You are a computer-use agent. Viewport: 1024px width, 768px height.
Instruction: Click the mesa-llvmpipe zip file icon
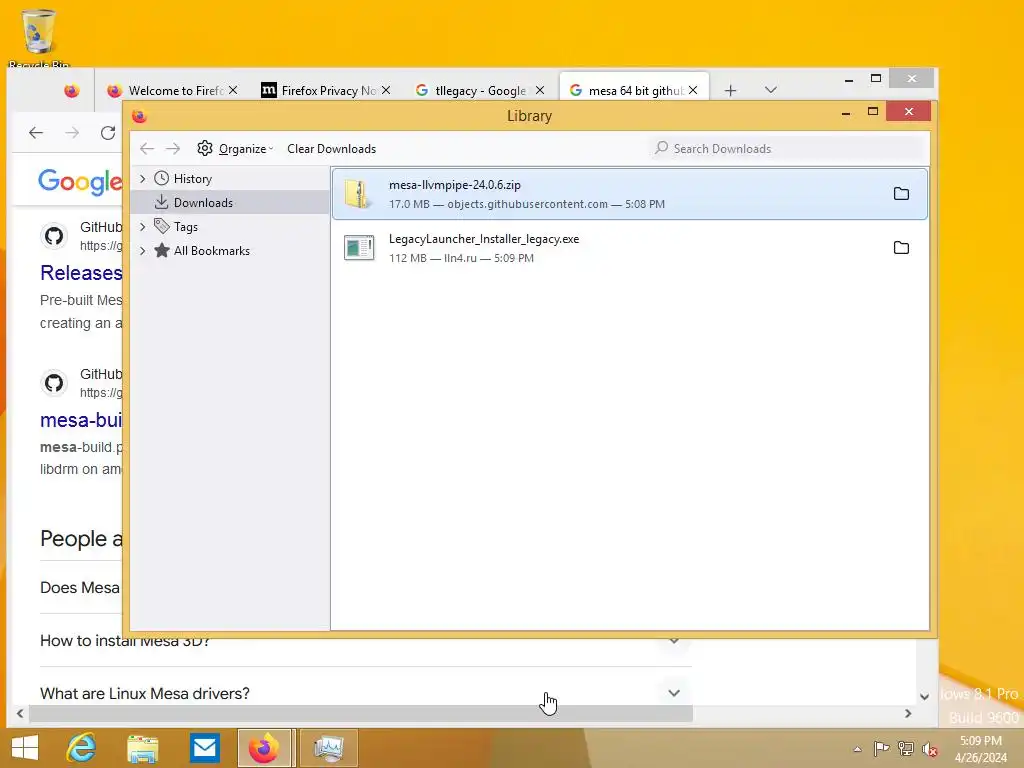click(358, 194)
